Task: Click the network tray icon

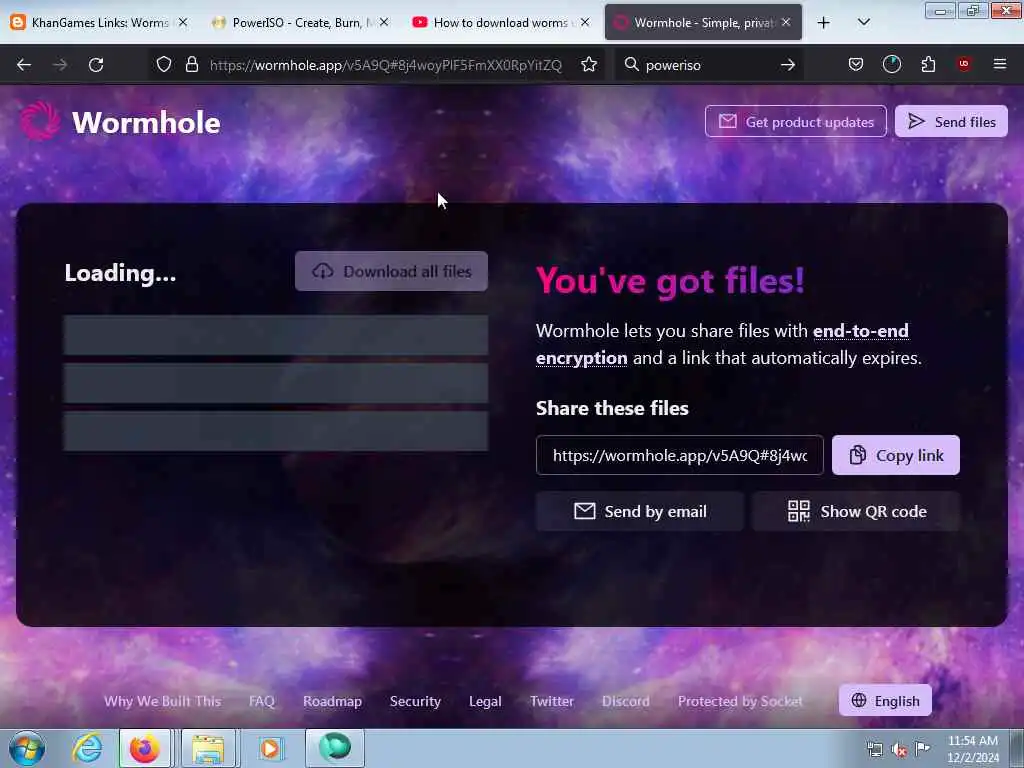Action: click(x=874, y=750)
